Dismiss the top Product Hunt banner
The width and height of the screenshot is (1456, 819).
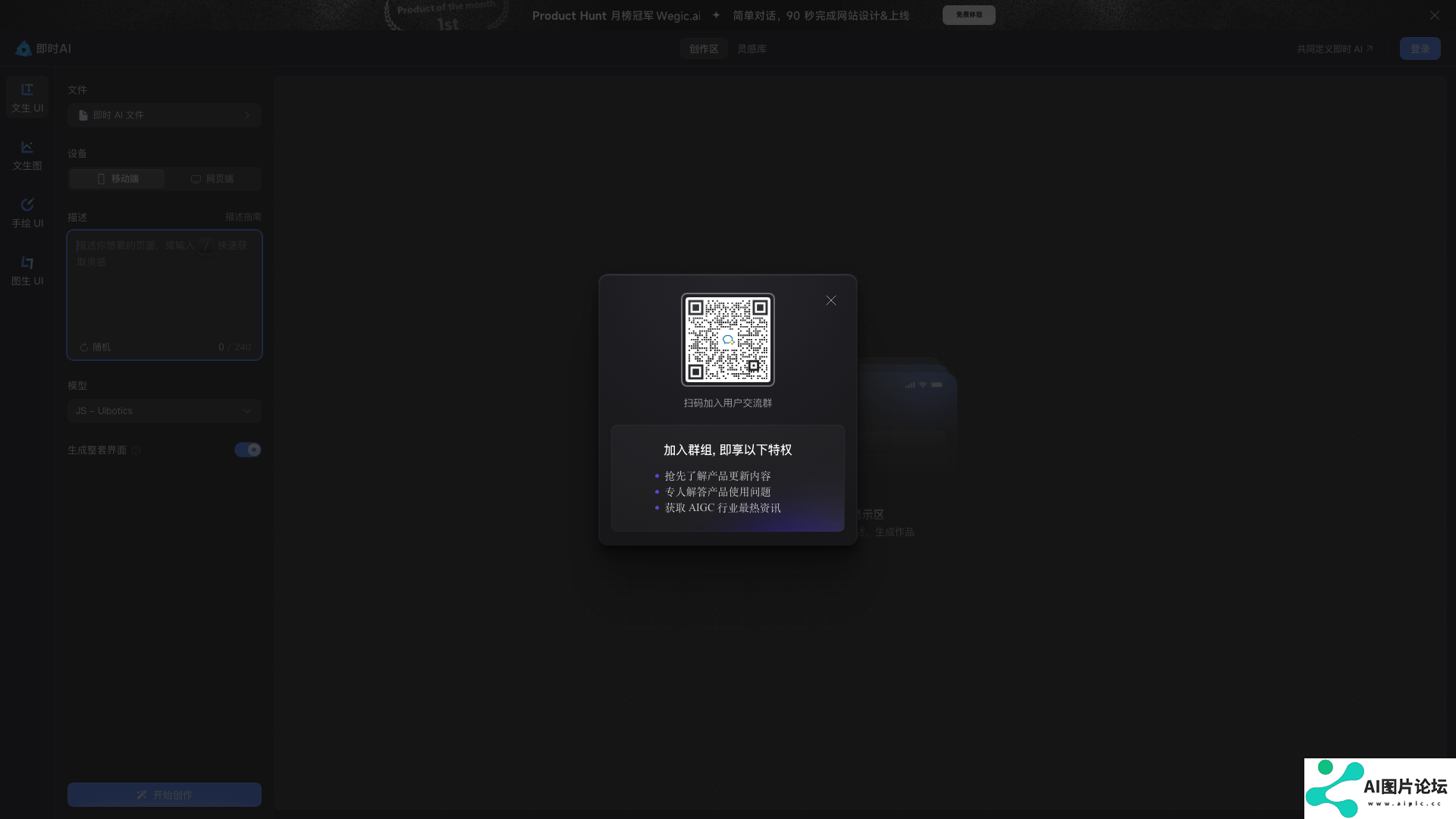pos(1434,15)
